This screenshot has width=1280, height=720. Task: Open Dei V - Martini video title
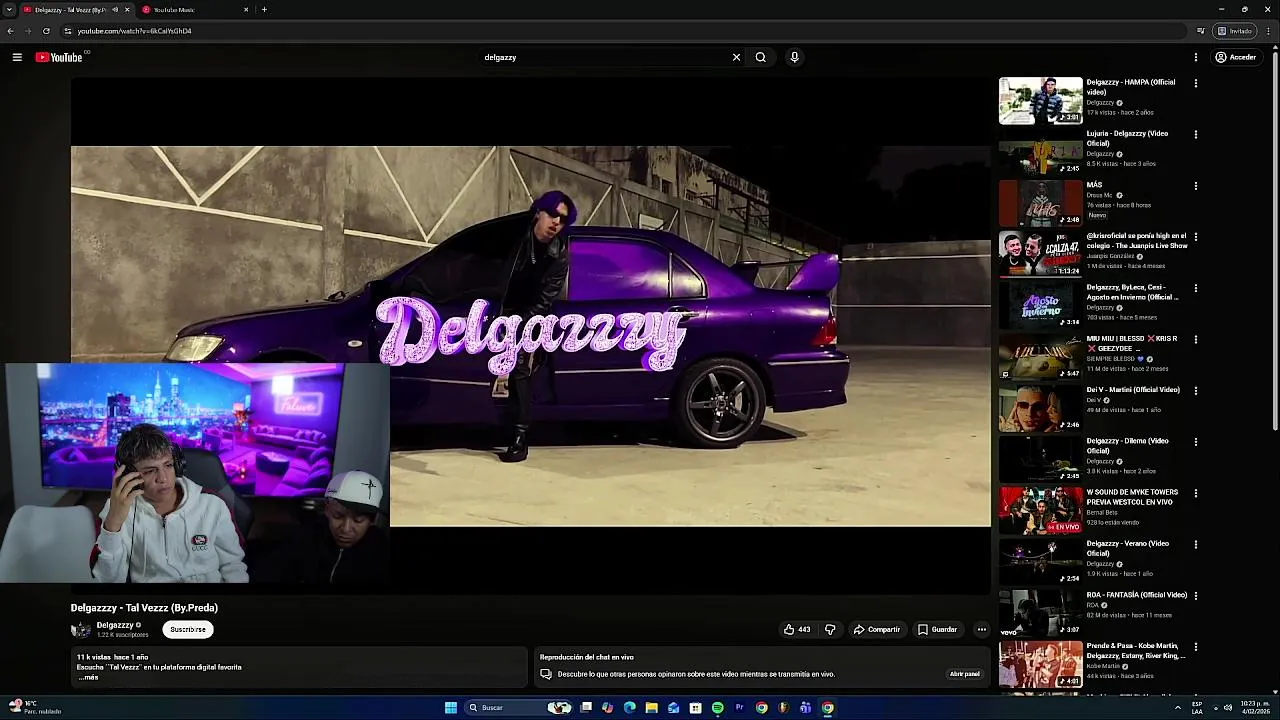(1133, 390)
